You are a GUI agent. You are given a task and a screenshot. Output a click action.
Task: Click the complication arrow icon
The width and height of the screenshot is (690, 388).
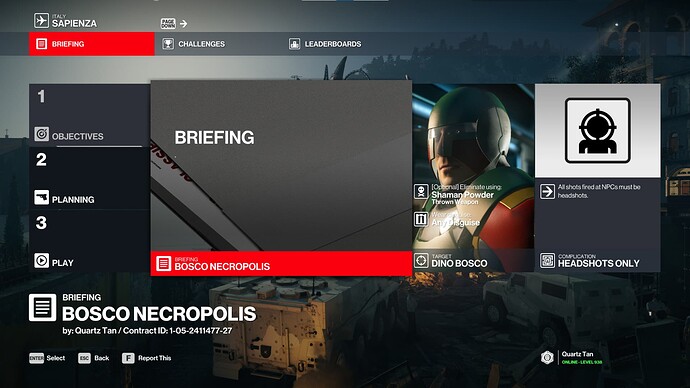pyautogui.click(x=547, y=191)
